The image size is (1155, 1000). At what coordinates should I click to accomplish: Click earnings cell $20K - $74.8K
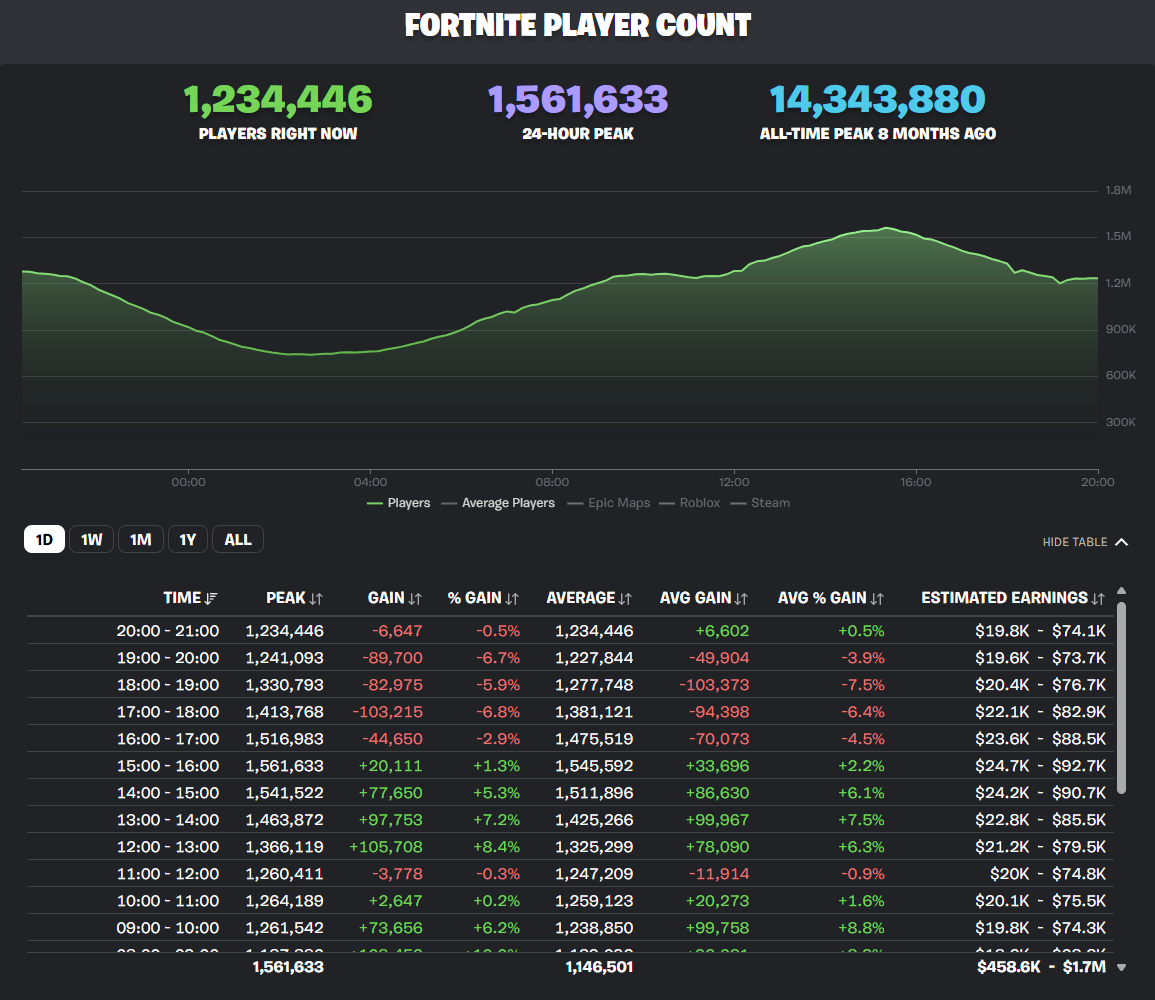(x=1048, y=874)
